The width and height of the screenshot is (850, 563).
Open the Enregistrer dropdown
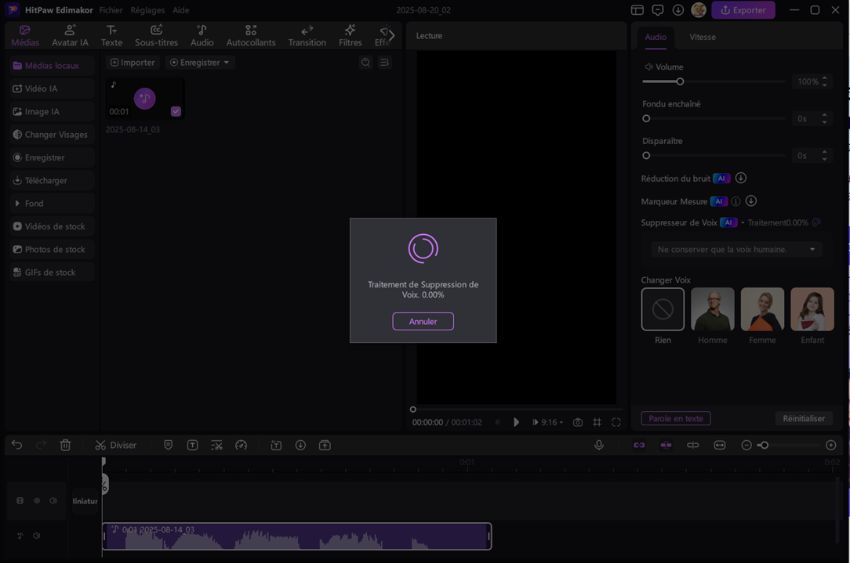click(x=200, y=62)
